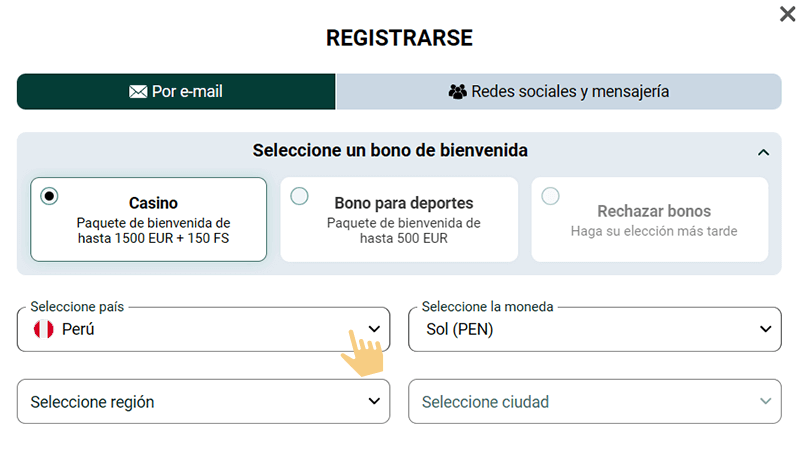Switch to the Por e-mail tab
Screen dimensions: 800x450
click(176, 92)
